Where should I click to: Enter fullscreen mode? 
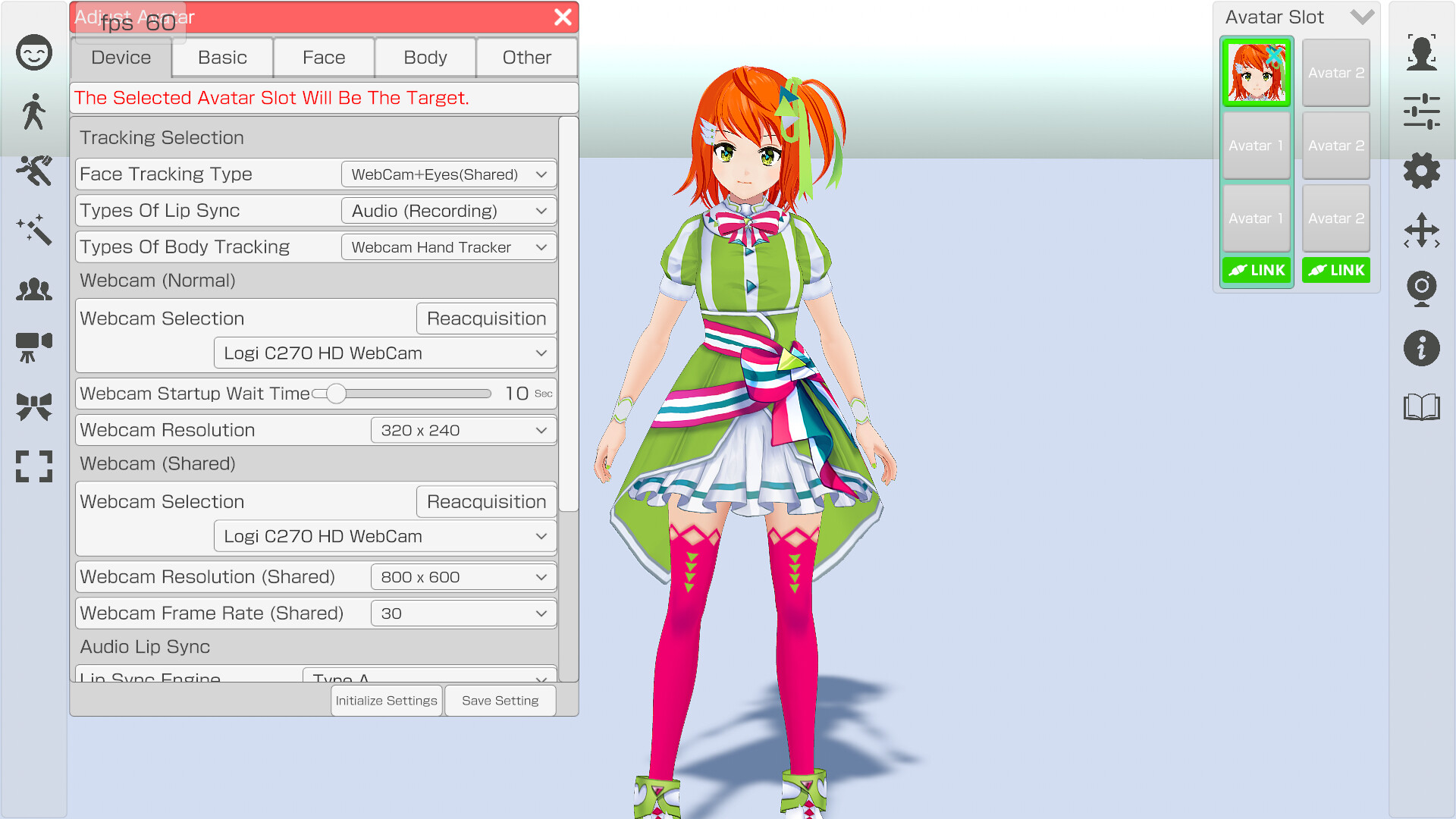pos(33,467)
